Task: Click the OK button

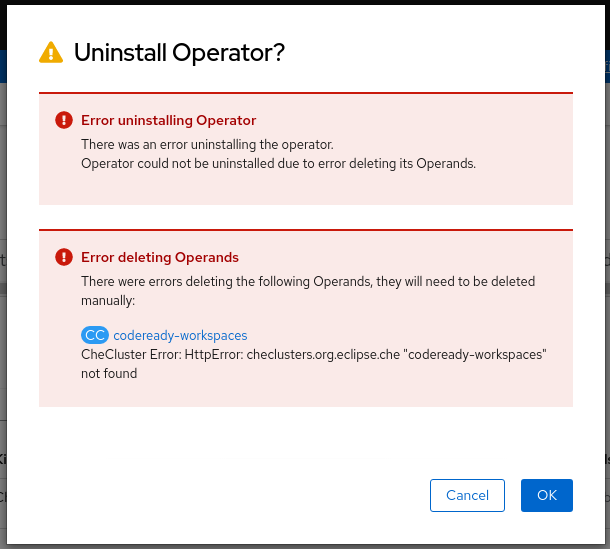Action: point(547,495)
